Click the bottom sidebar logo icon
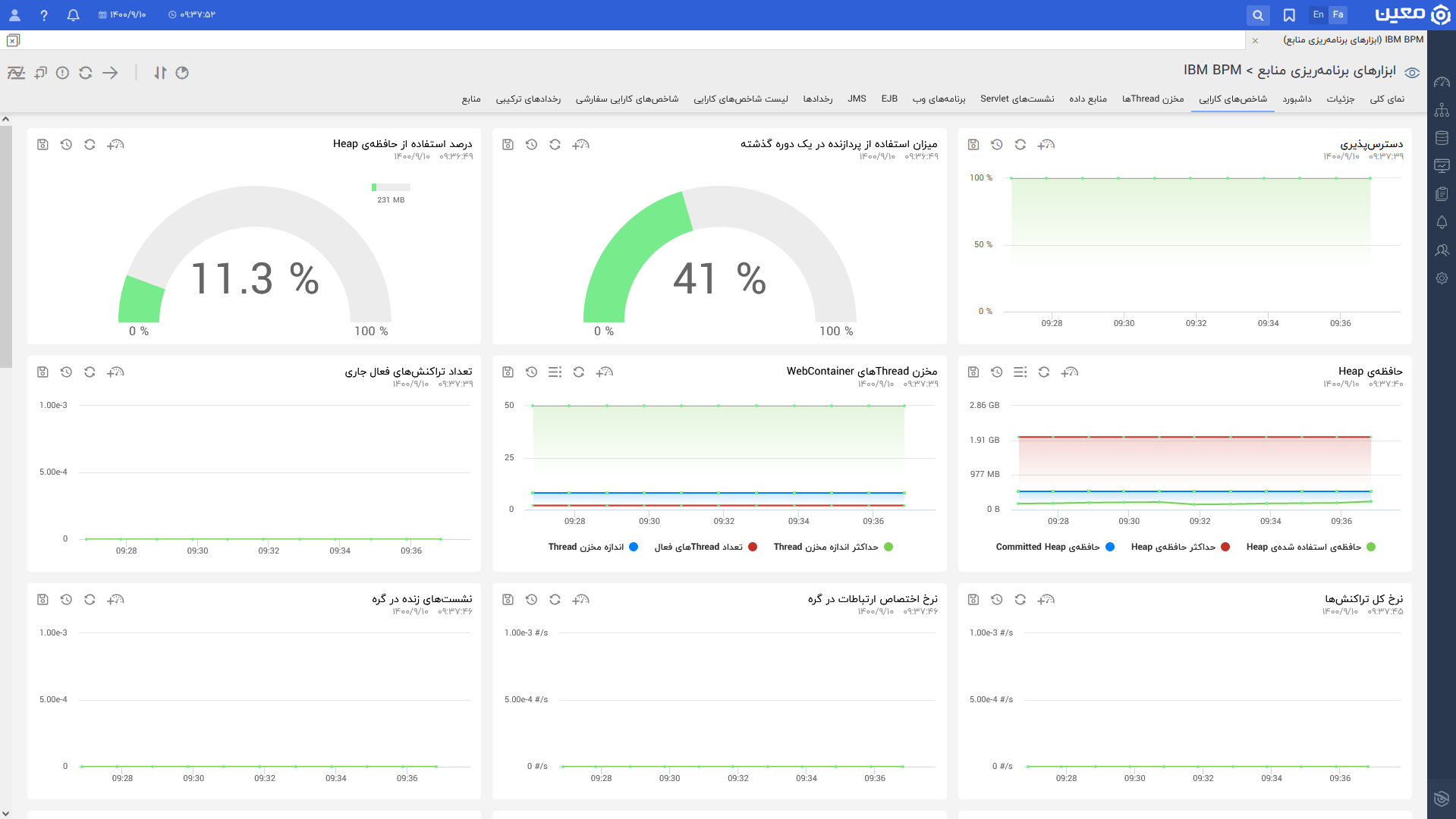 point(1442,798)
